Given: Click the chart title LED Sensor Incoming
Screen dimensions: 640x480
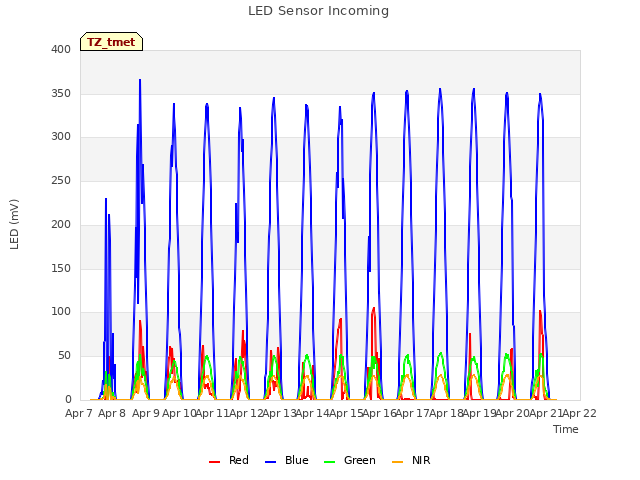Looking at the screenshot, I should [318, 11].
